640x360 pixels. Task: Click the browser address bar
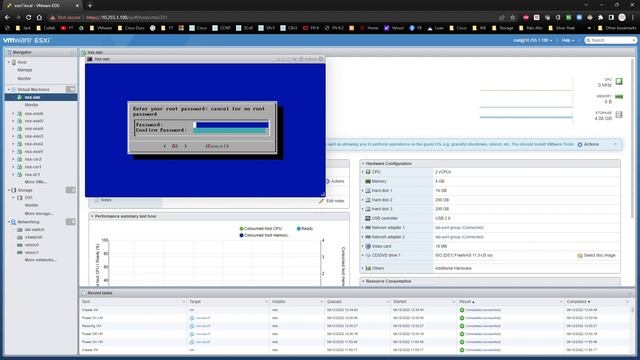269,18
